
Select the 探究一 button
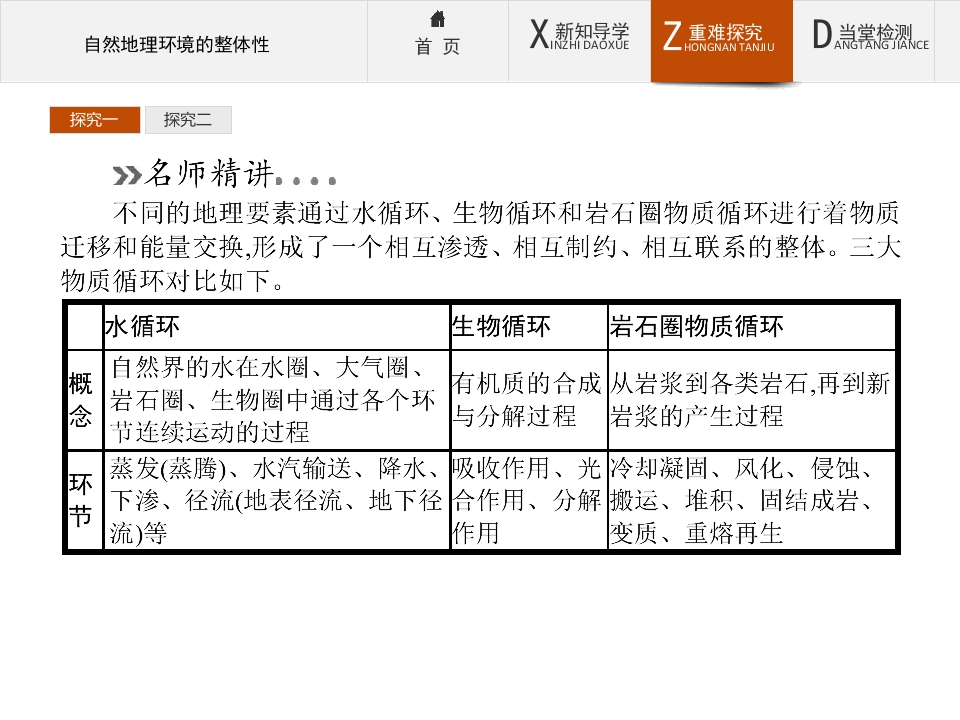pyautogui.click(x=95, y=120)
